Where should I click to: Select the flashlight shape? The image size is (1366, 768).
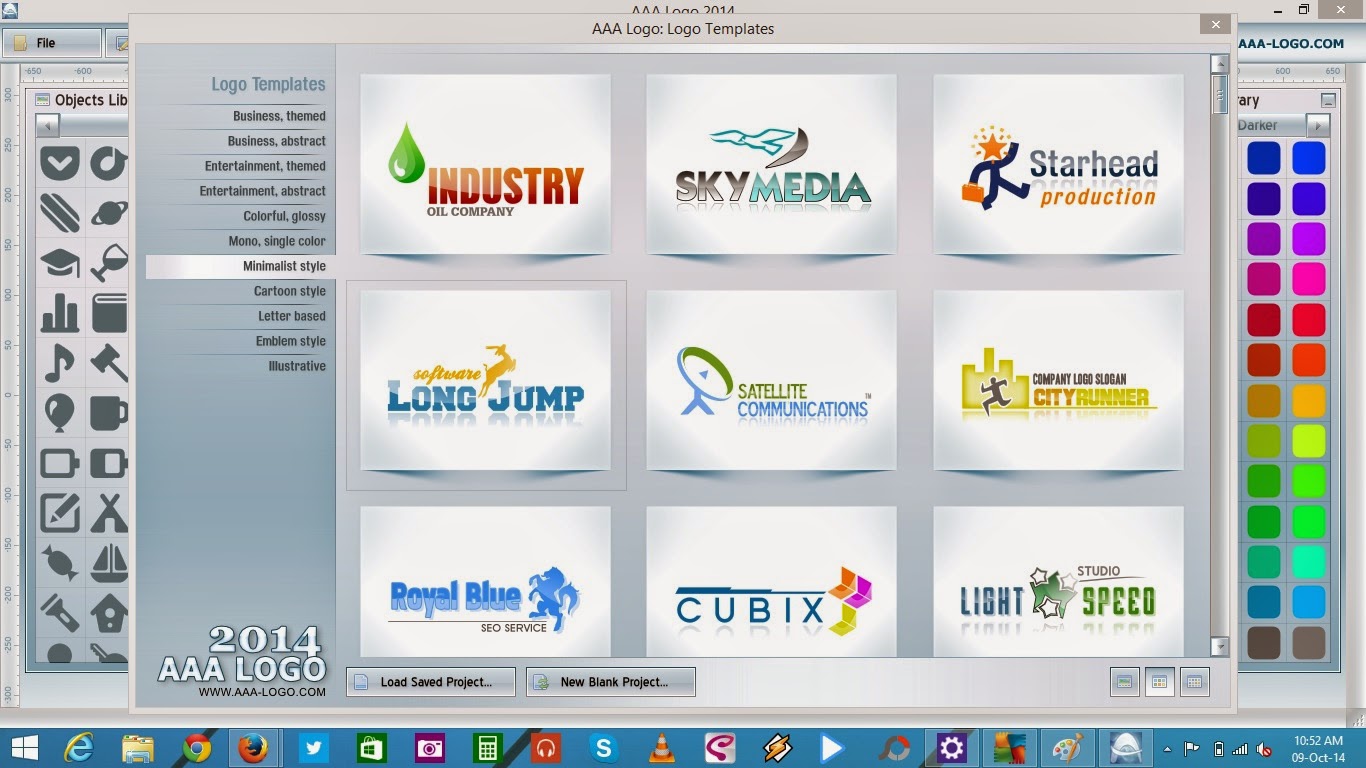60,612
